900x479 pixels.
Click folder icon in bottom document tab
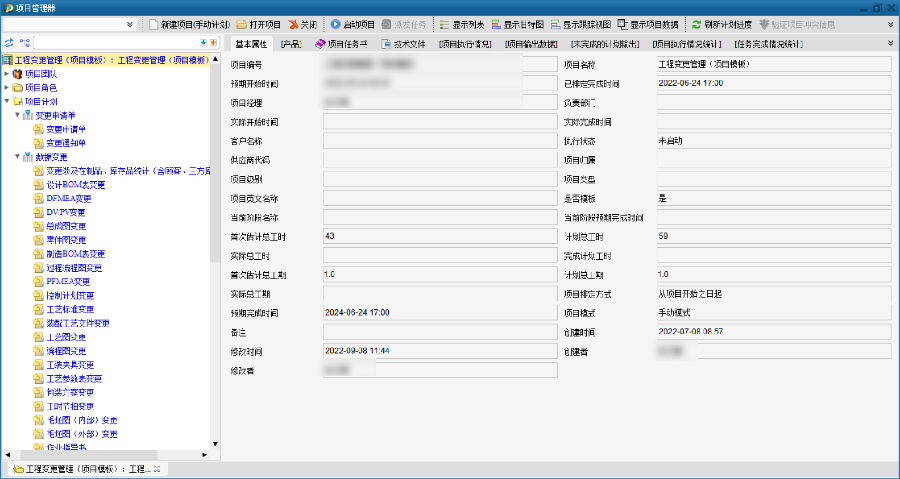pyautogui.click(x=18, y=469)
